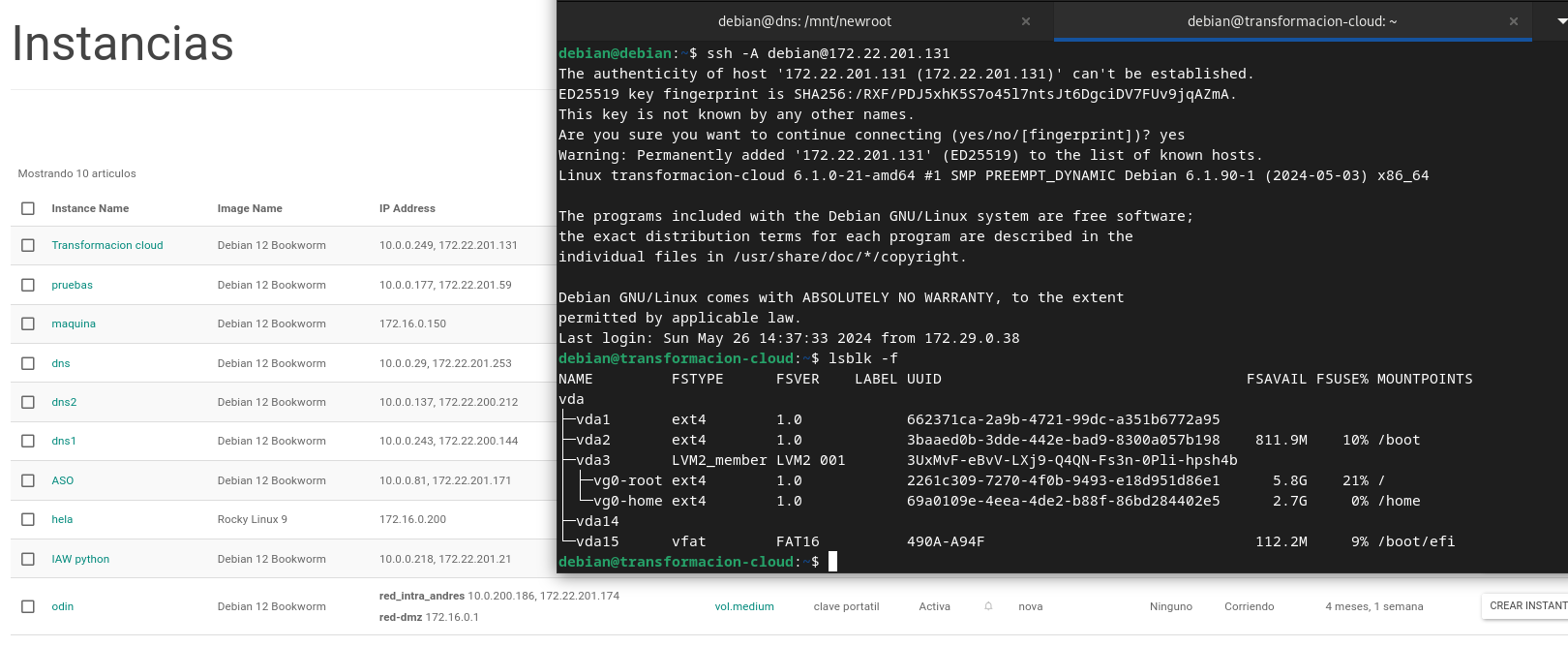Click the terminal prompt cursor line

[x=698, y=562]
